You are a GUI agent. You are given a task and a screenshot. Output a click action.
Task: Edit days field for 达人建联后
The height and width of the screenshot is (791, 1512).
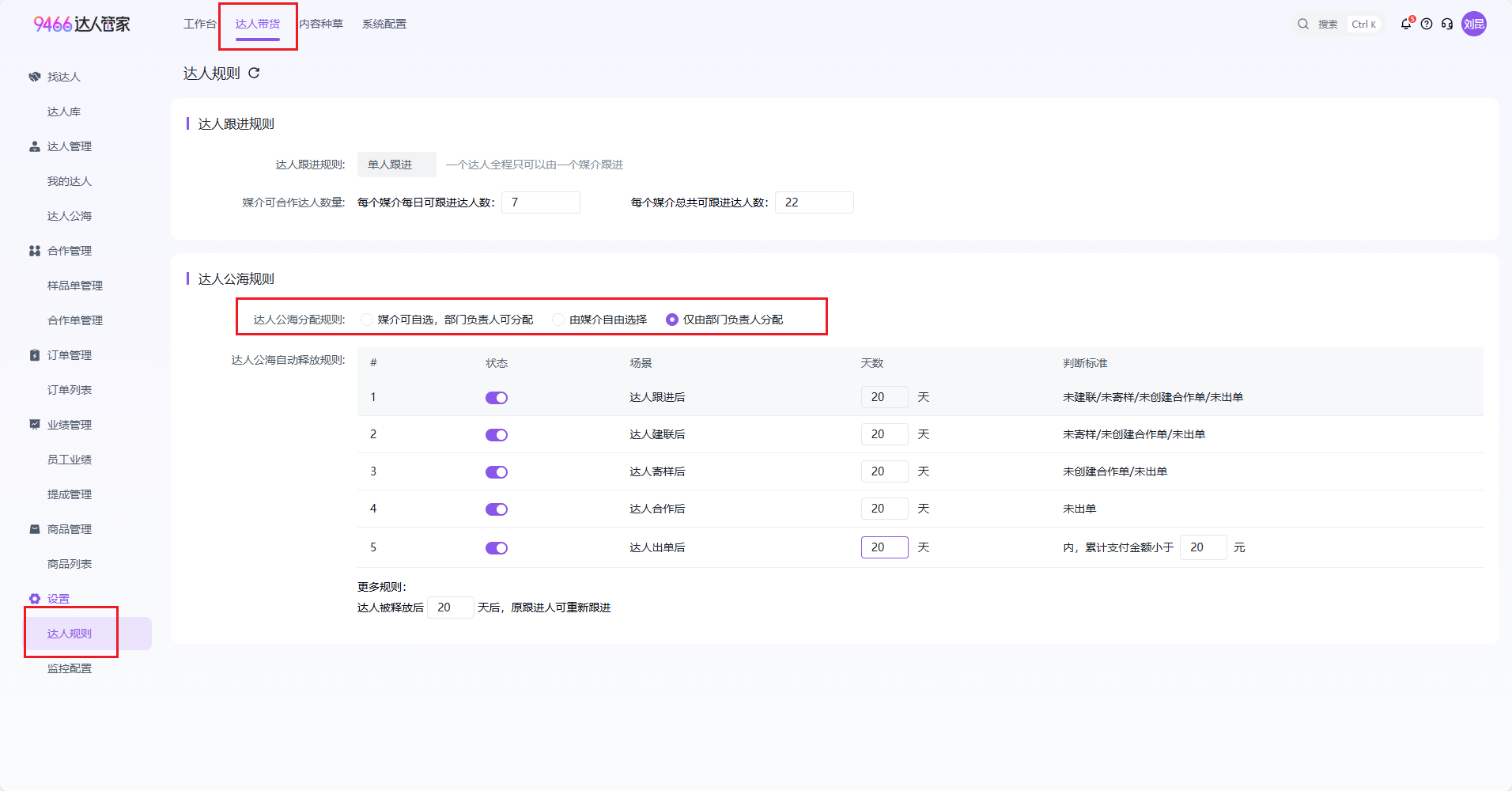coord(885,434)
